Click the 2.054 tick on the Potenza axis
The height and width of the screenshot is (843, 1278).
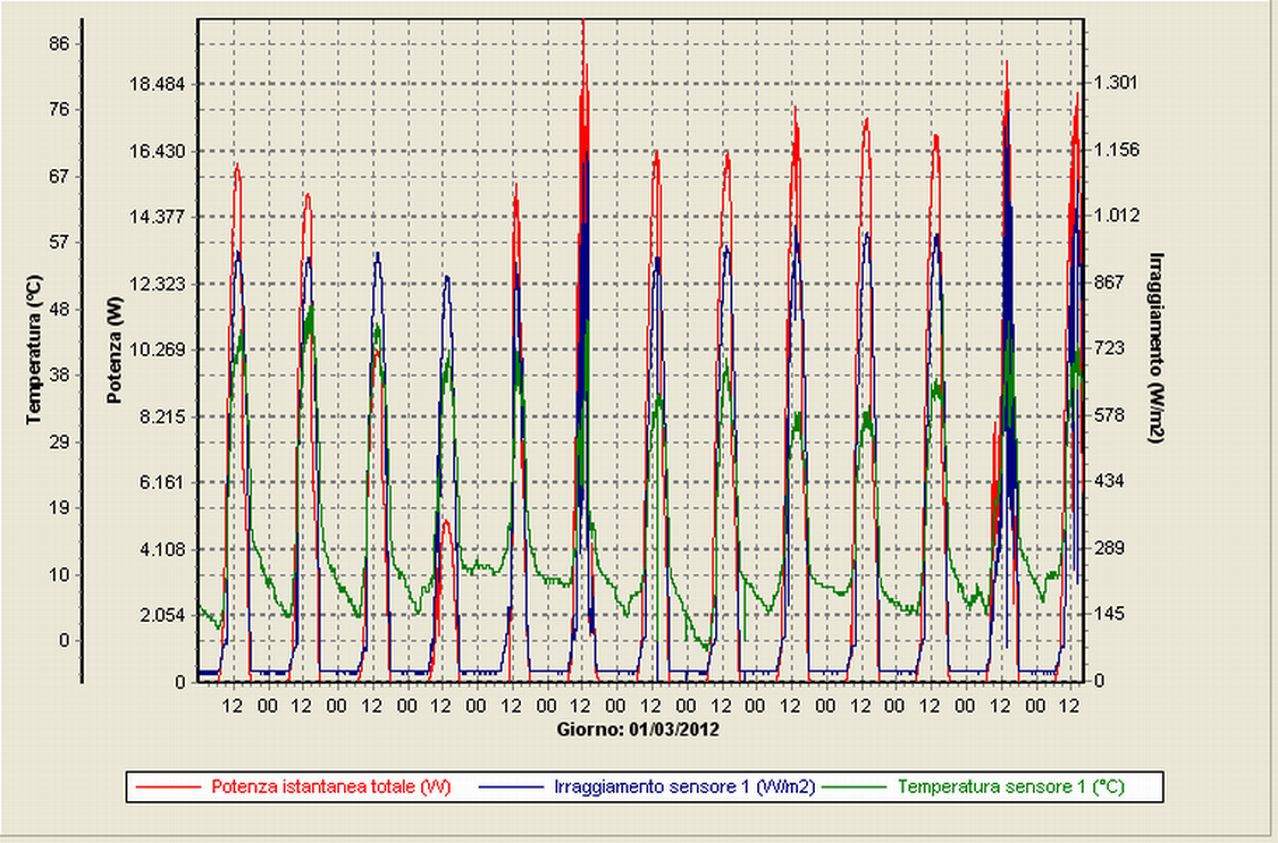tap(162, 615)
